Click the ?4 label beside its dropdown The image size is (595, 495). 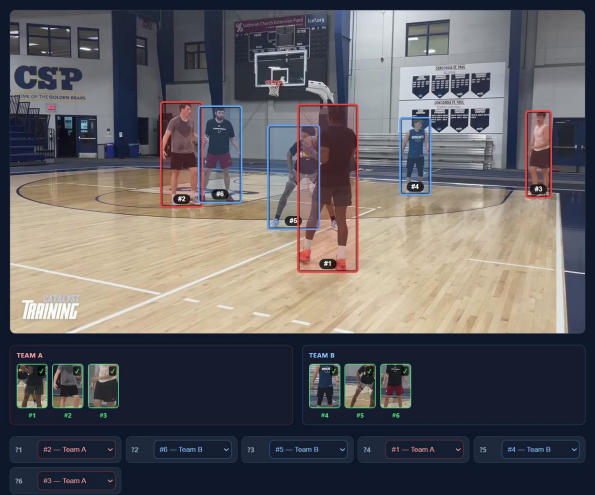point(367,450)
